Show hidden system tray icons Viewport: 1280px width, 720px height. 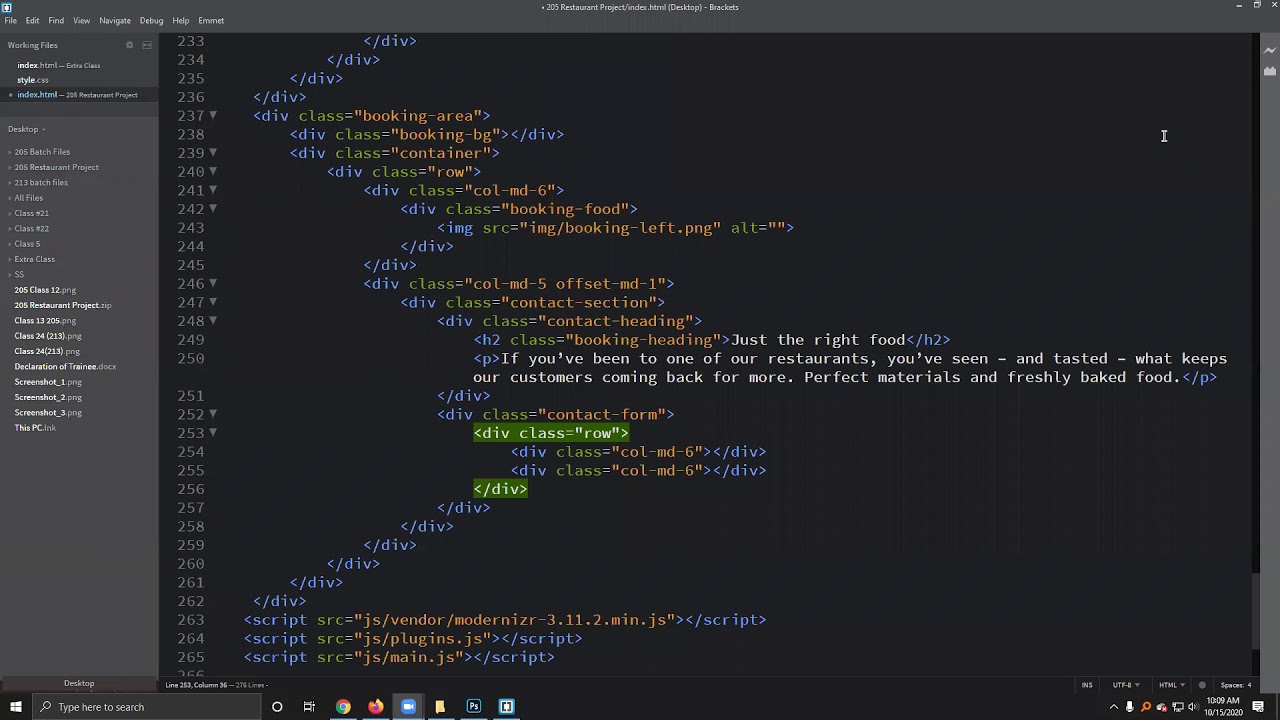click(1113, 707)
